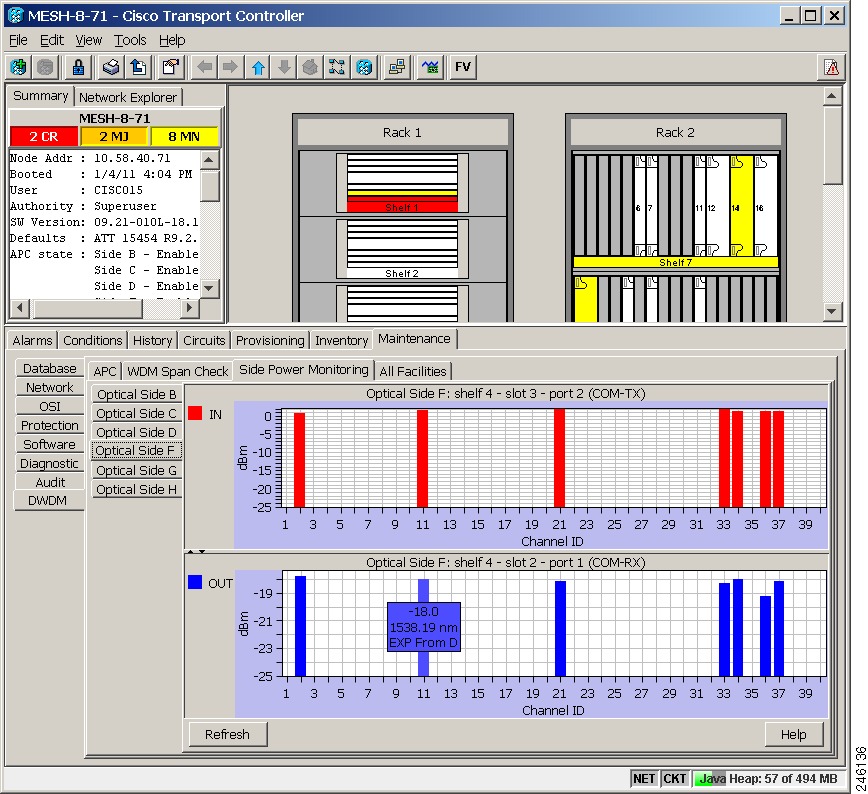Click the NET indicator in the status bar
The width and height of the screenshot is (868, 794).
point(644,778)
